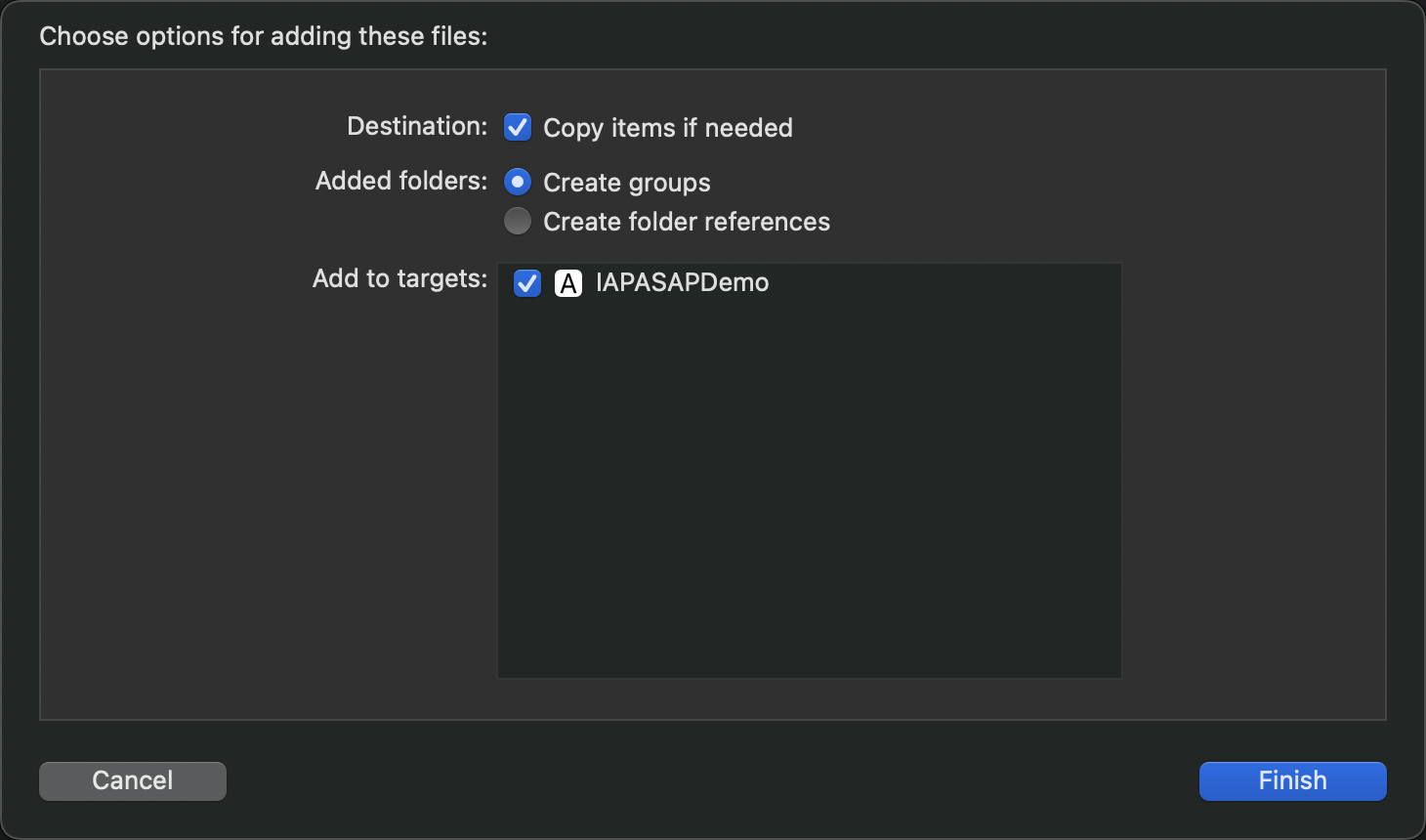Image resolution: width=1426 pixels, height=840 pixels.
Task: Click the Create folder references label
Action: [x=687, y=222]
